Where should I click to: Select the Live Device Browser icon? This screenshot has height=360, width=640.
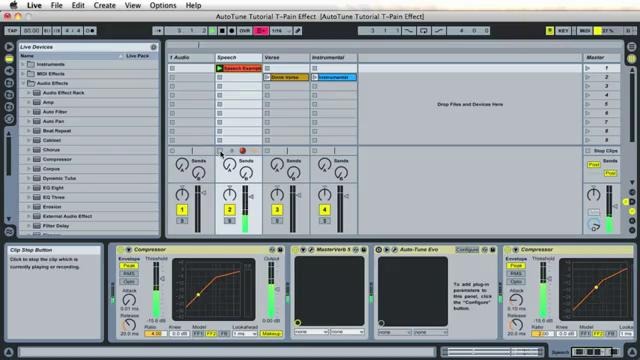9,59
